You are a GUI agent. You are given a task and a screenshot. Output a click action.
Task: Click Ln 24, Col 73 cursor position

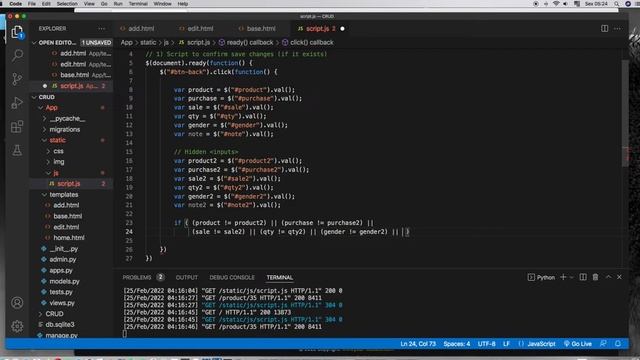click(x=418, y=344)
